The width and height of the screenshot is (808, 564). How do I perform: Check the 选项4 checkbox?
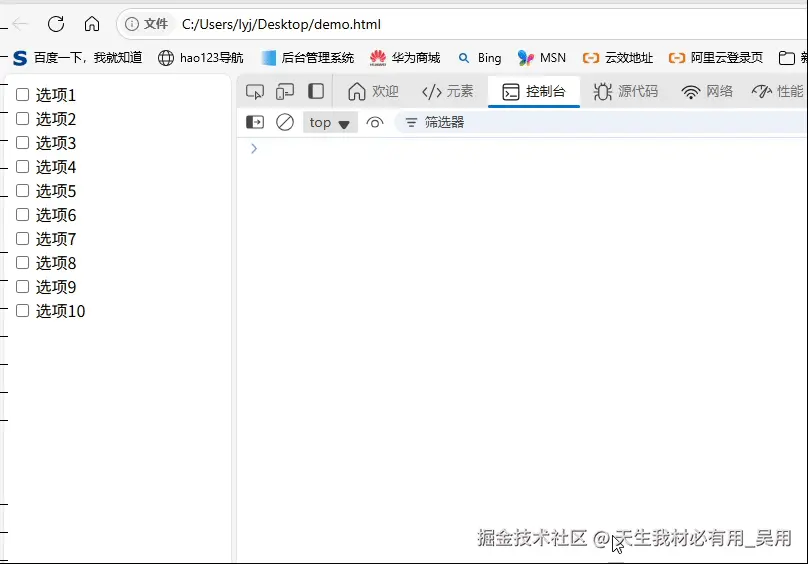coord(22,167)
